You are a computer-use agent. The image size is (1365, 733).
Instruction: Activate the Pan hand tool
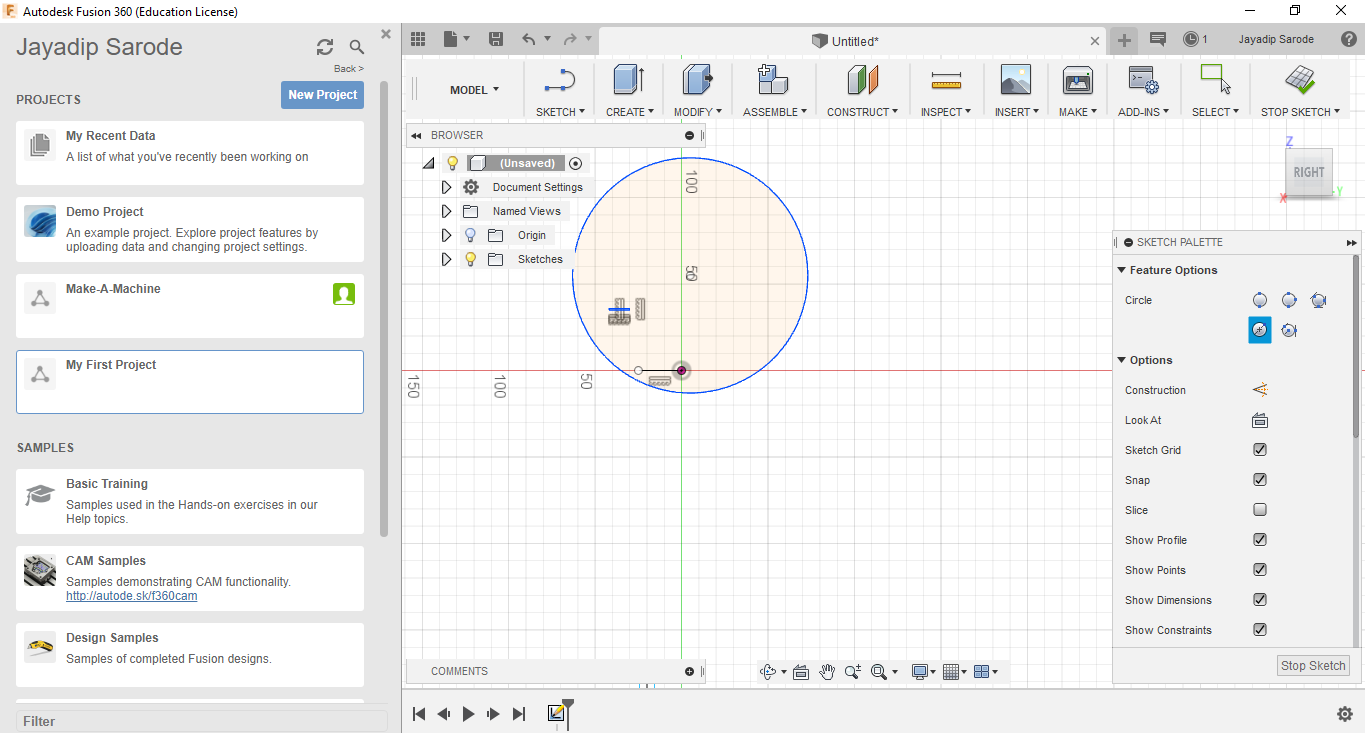[827, 672]
